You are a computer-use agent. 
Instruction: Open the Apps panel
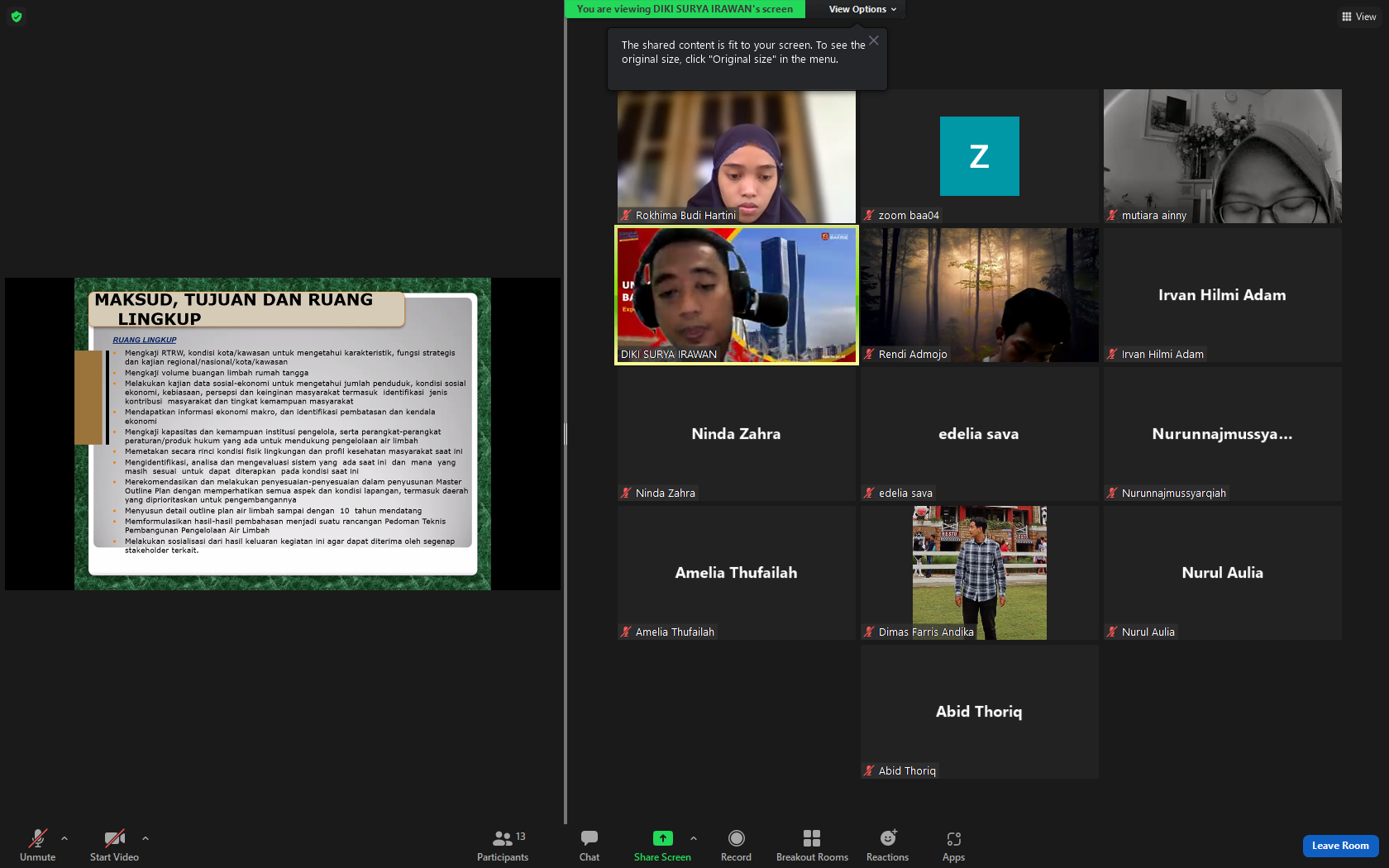953,846
